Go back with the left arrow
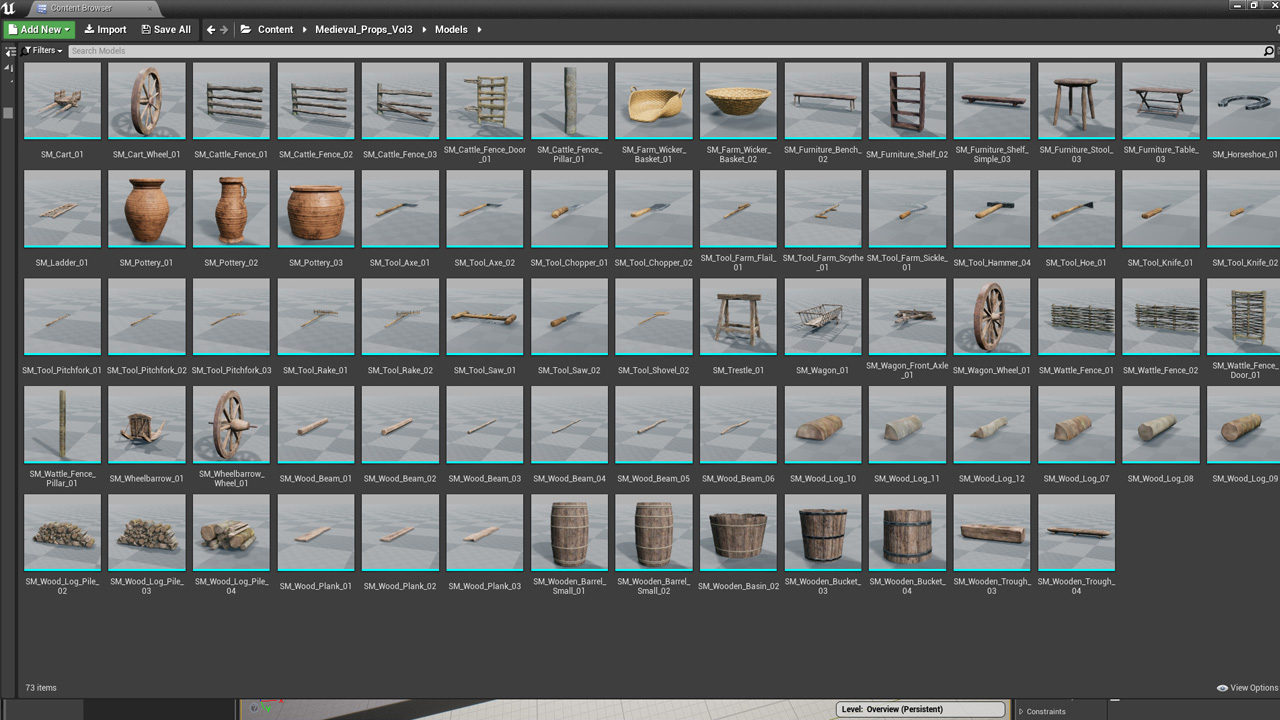 (210, 30)
